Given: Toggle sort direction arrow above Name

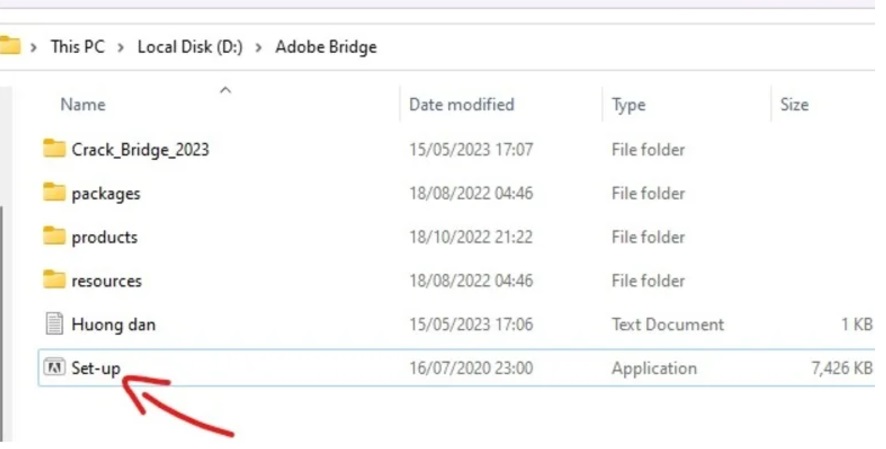Looking at the screenshot, I should click(x=225, y=90).
